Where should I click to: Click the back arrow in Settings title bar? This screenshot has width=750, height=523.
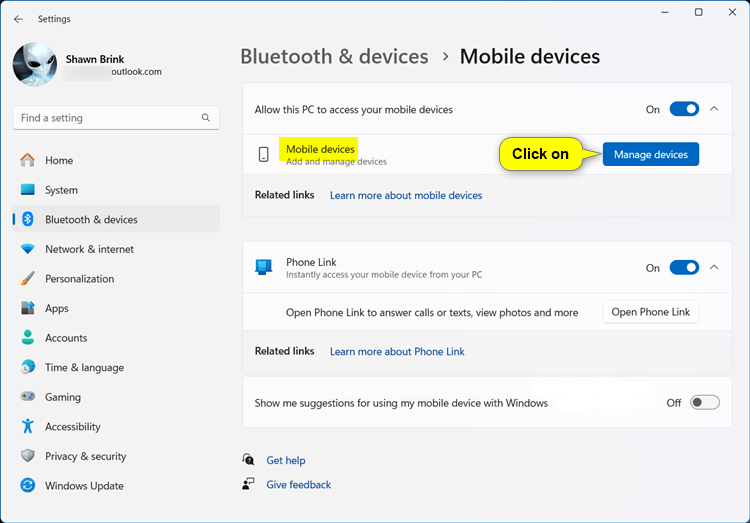click(x=18, y=19)
